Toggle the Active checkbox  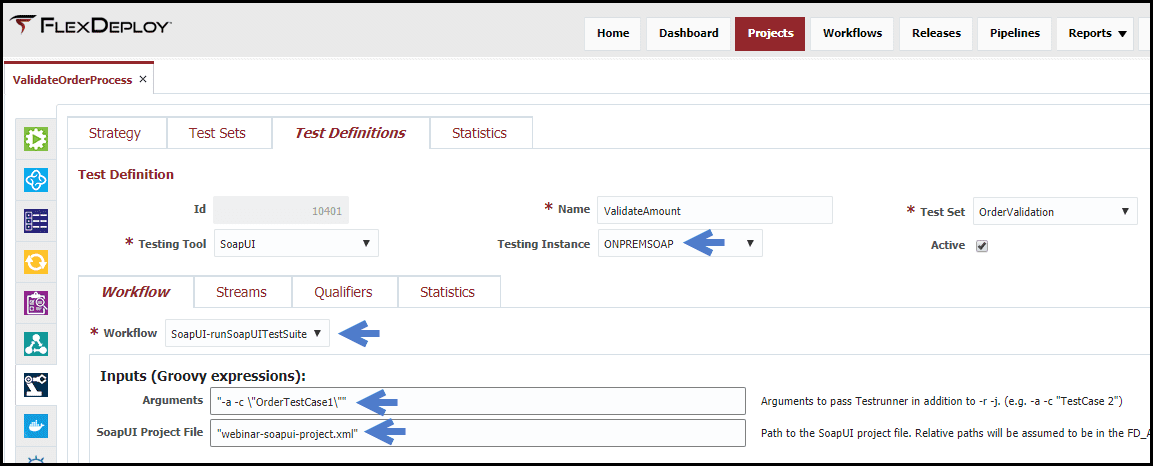982,246
